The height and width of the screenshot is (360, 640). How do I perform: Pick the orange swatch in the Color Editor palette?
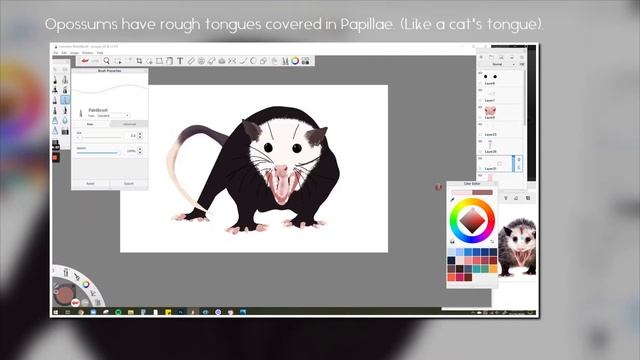tap(493, 269)
